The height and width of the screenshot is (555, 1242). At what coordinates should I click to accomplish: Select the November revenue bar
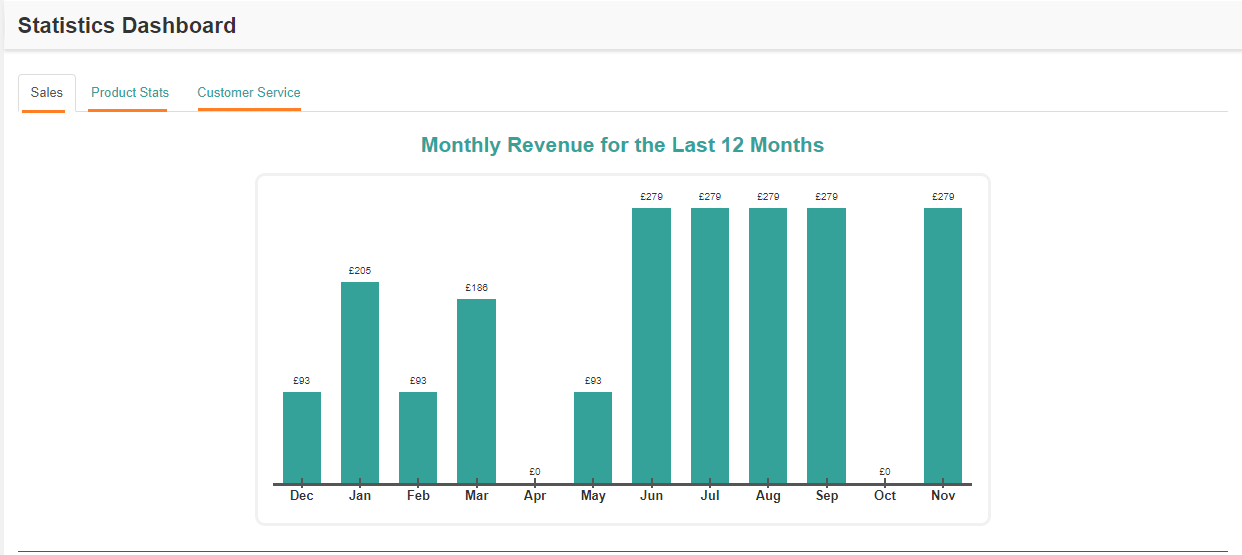[x=943, y=346]
